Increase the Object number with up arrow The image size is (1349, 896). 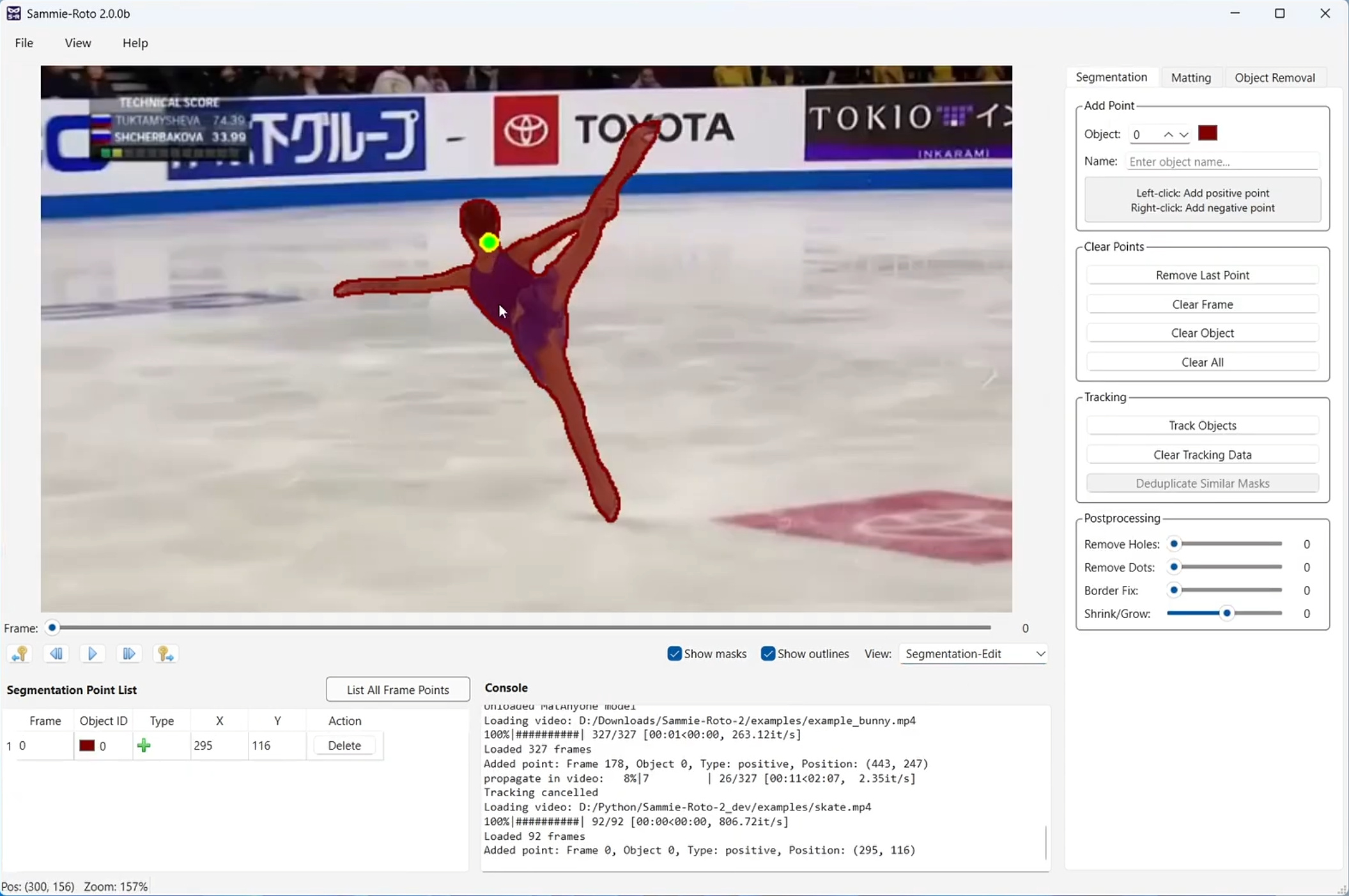click(x=1168, y=134)
